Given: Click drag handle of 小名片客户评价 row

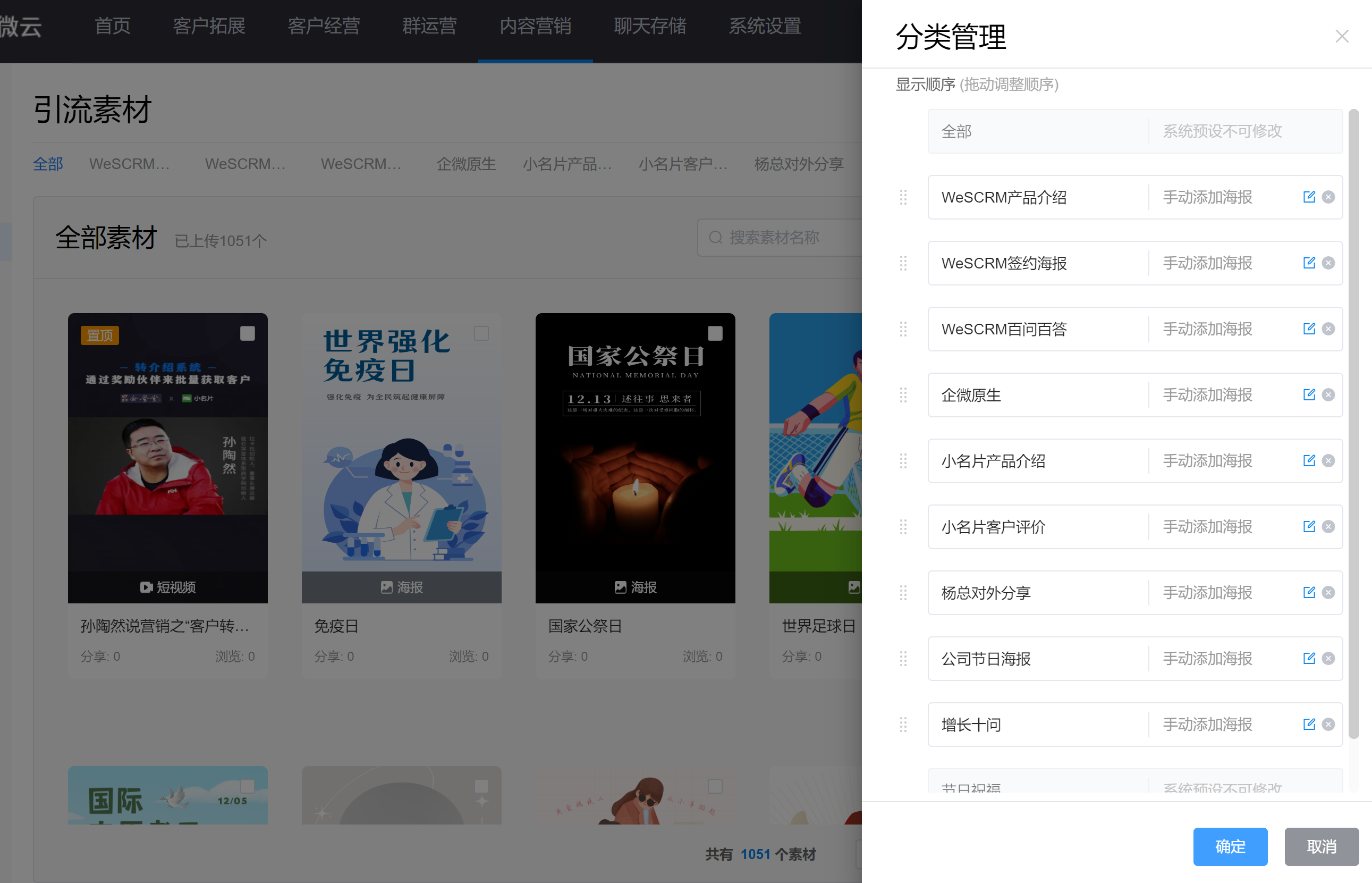Looking at the screenshot, I should tap(903, 527).
